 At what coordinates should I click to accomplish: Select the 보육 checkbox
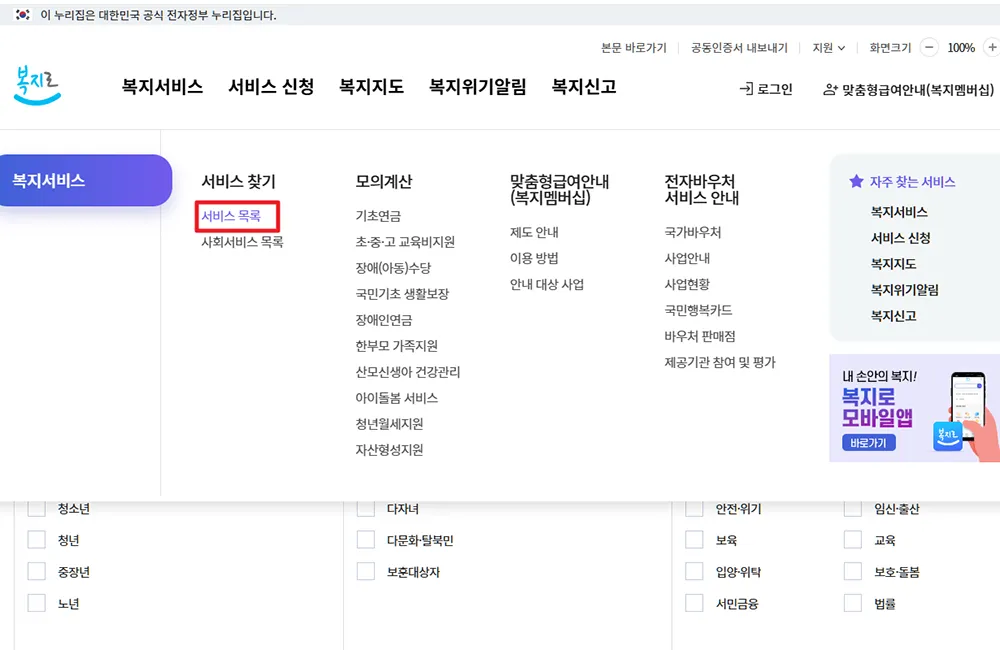coord(694,539)
